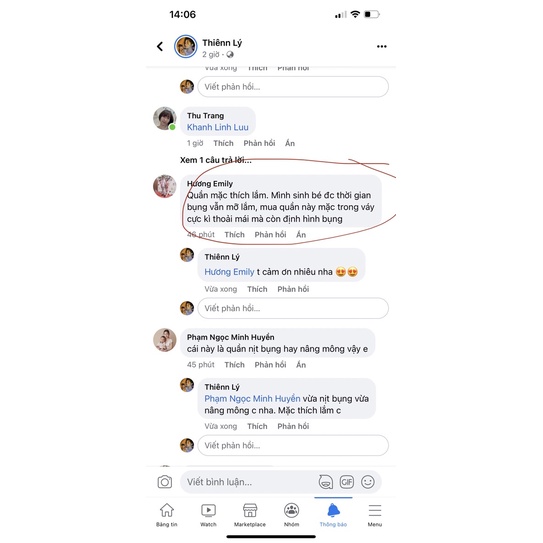Open Thu Trang's profile picture
This screenshot has height=543, width=543.
point(164,118)
